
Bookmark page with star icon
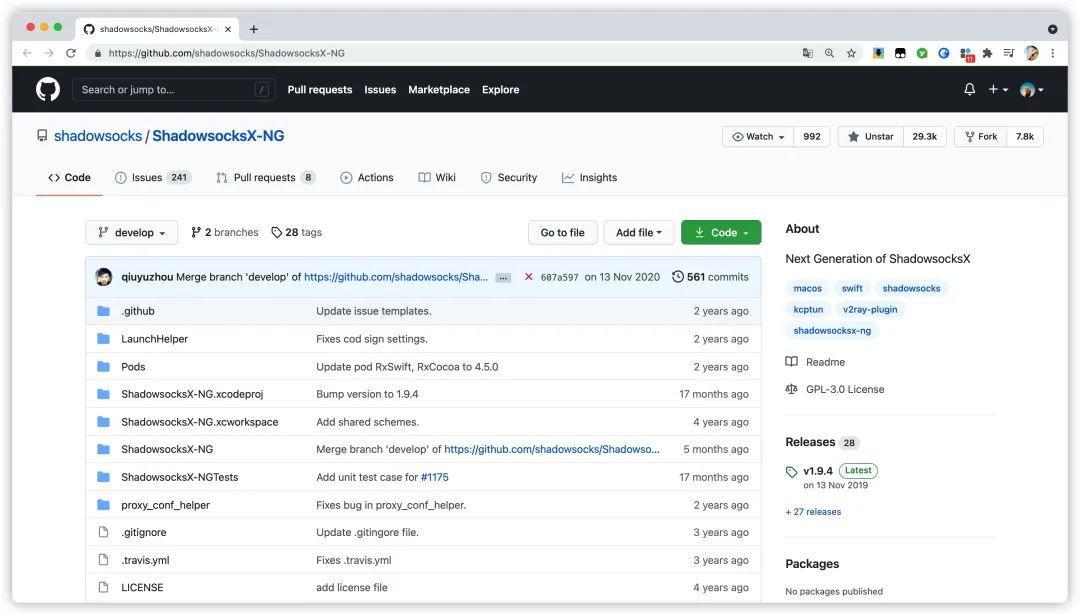point(851,53)
